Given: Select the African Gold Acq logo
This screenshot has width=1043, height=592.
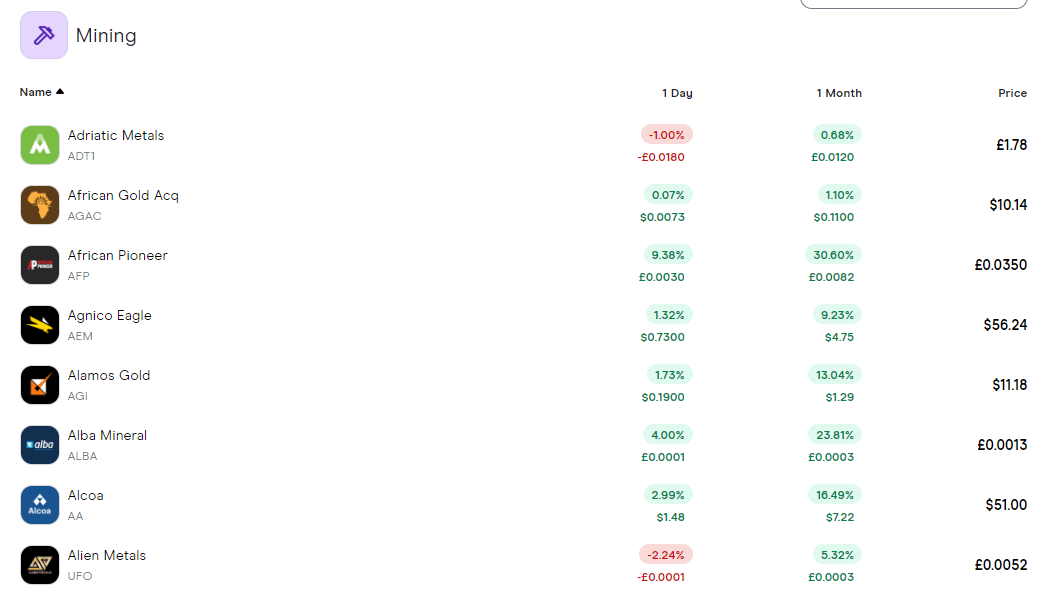Looking at the screenshot, I should (40, 205).
